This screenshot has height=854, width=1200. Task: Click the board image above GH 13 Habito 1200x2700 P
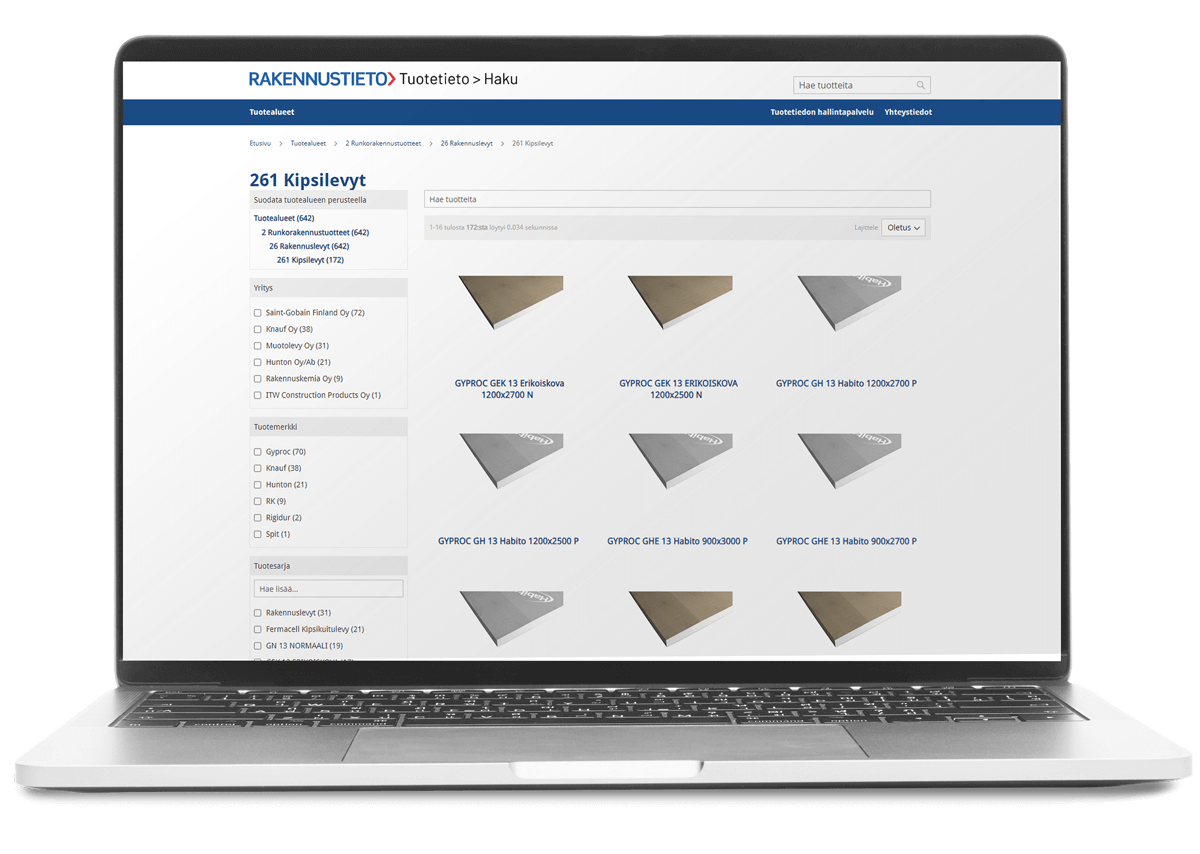(x=848, y=303)
